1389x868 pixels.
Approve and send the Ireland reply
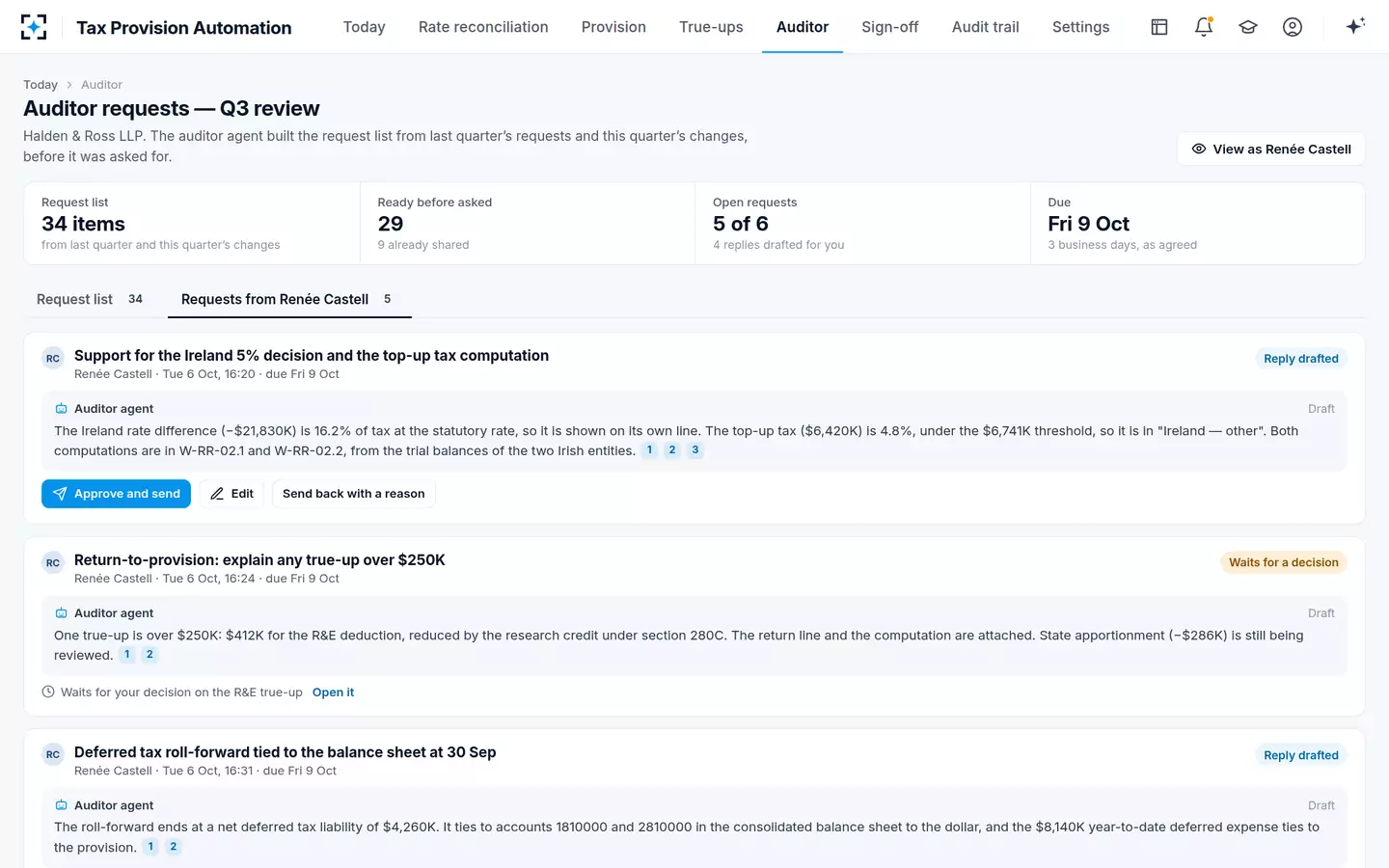(x=116, y=494)
